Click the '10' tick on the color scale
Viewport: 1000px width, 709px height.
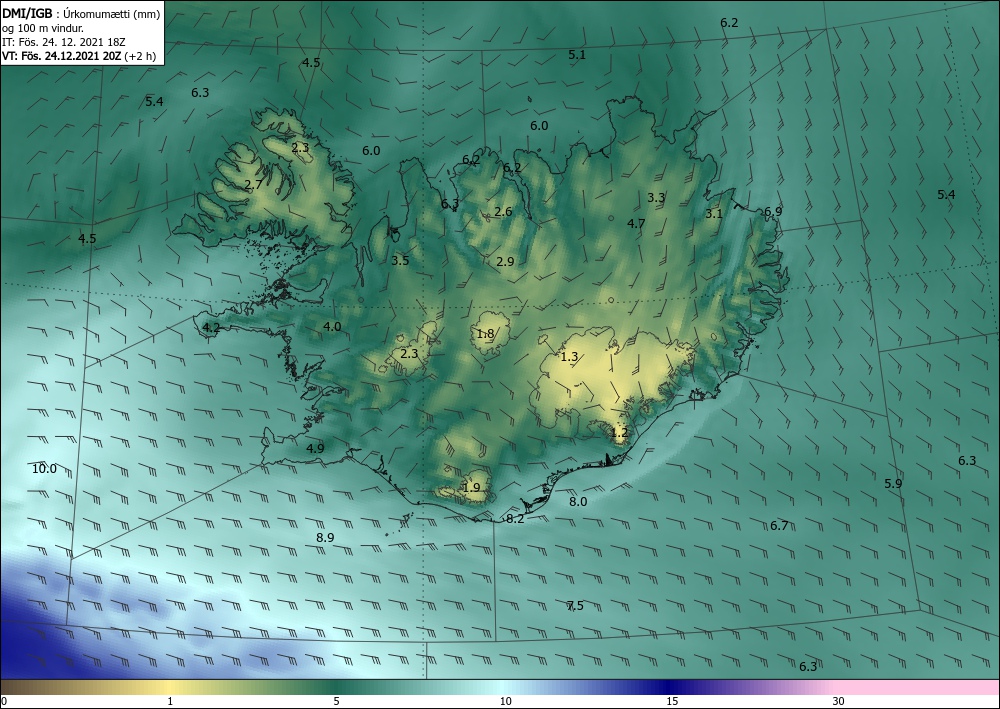[505, 701]
